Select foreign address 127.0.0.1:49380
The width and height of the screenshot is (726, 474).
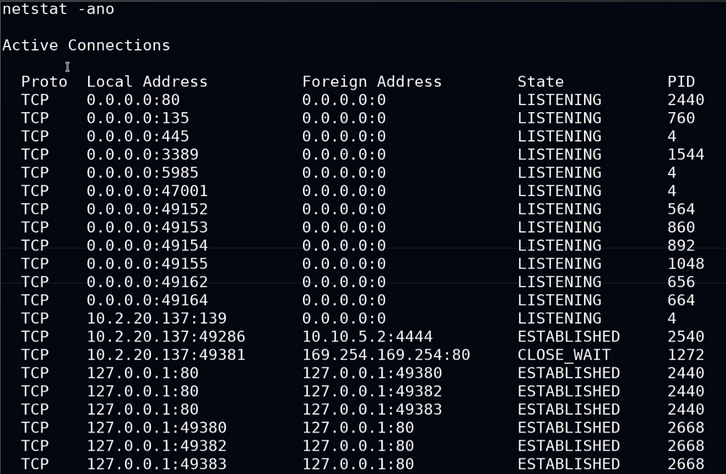click(372, 373)
